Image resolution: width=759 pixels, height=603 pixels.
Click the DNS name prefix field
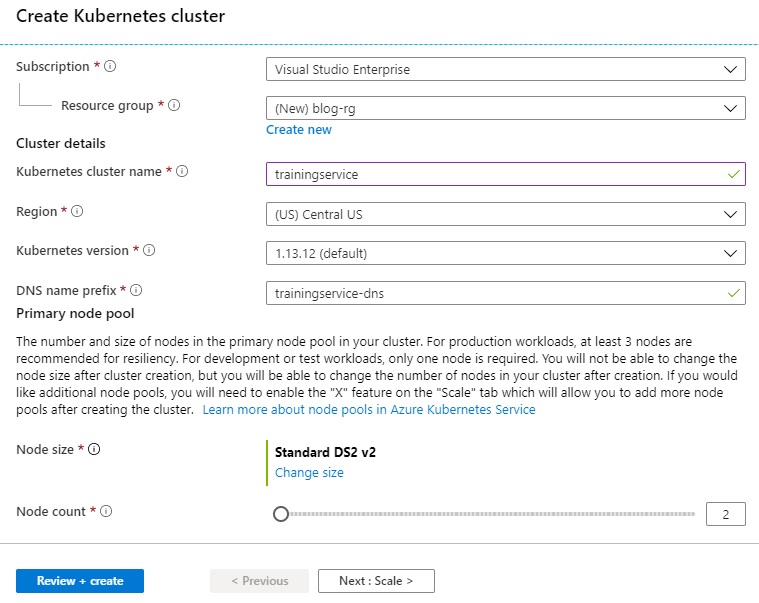tap(505, 293)
